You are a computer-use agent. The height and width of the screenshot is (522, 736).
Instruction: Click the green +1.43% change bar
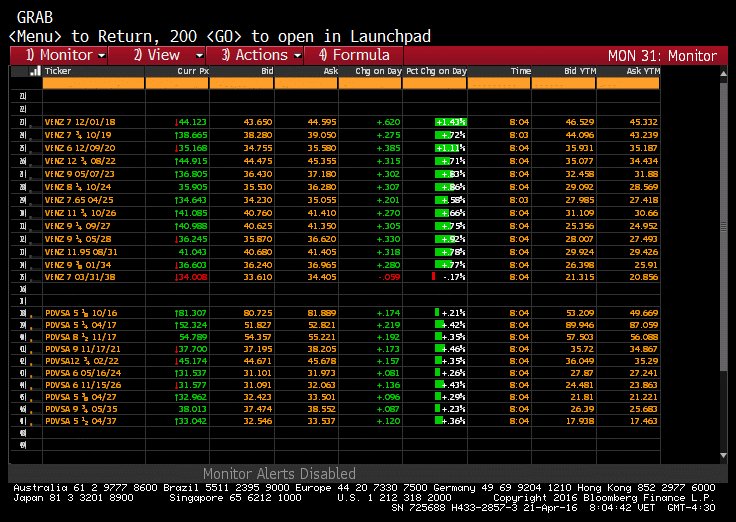(450, 121)
